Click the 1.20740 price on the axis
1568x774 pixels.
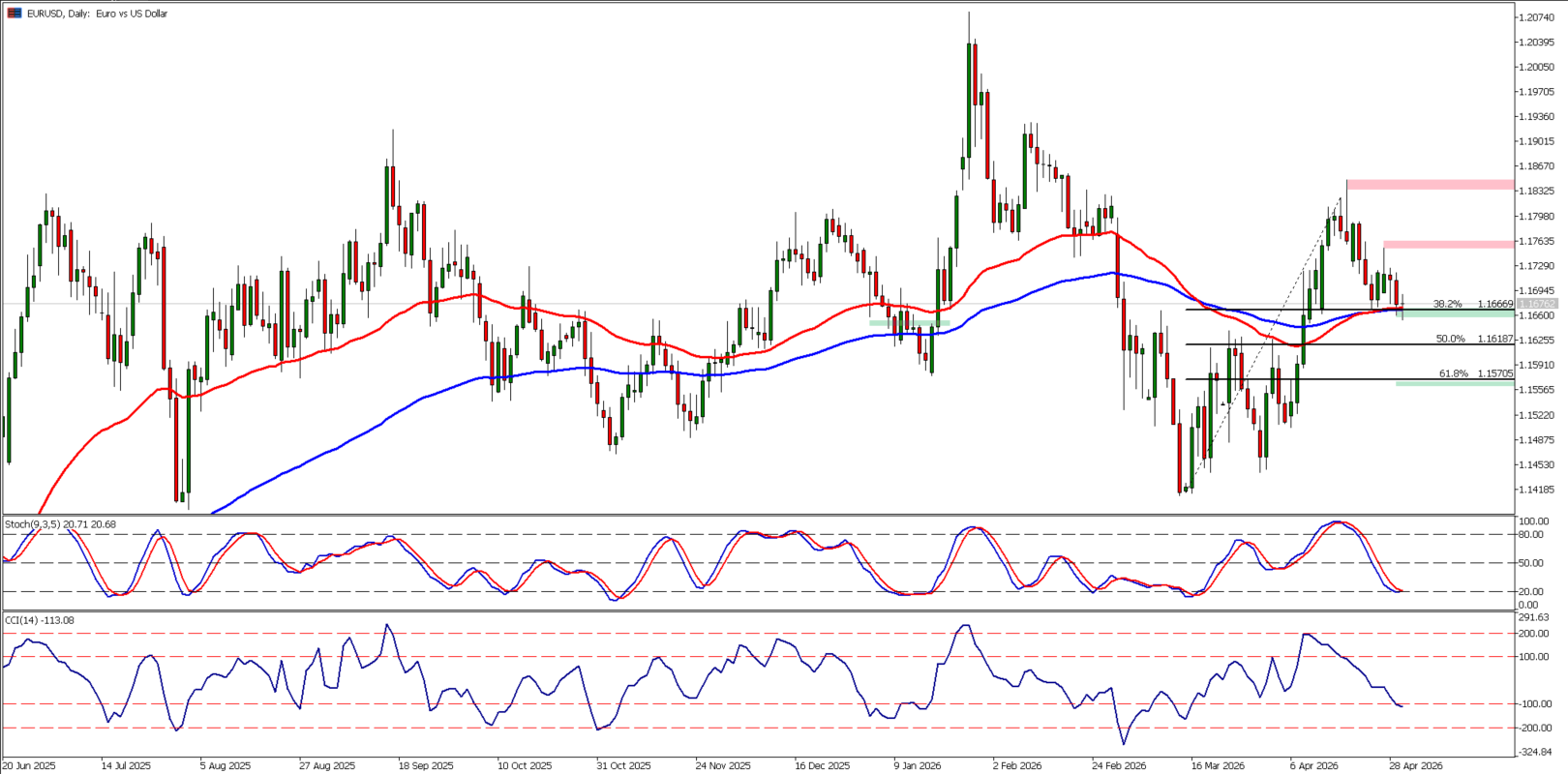[x=1537, y=17]
